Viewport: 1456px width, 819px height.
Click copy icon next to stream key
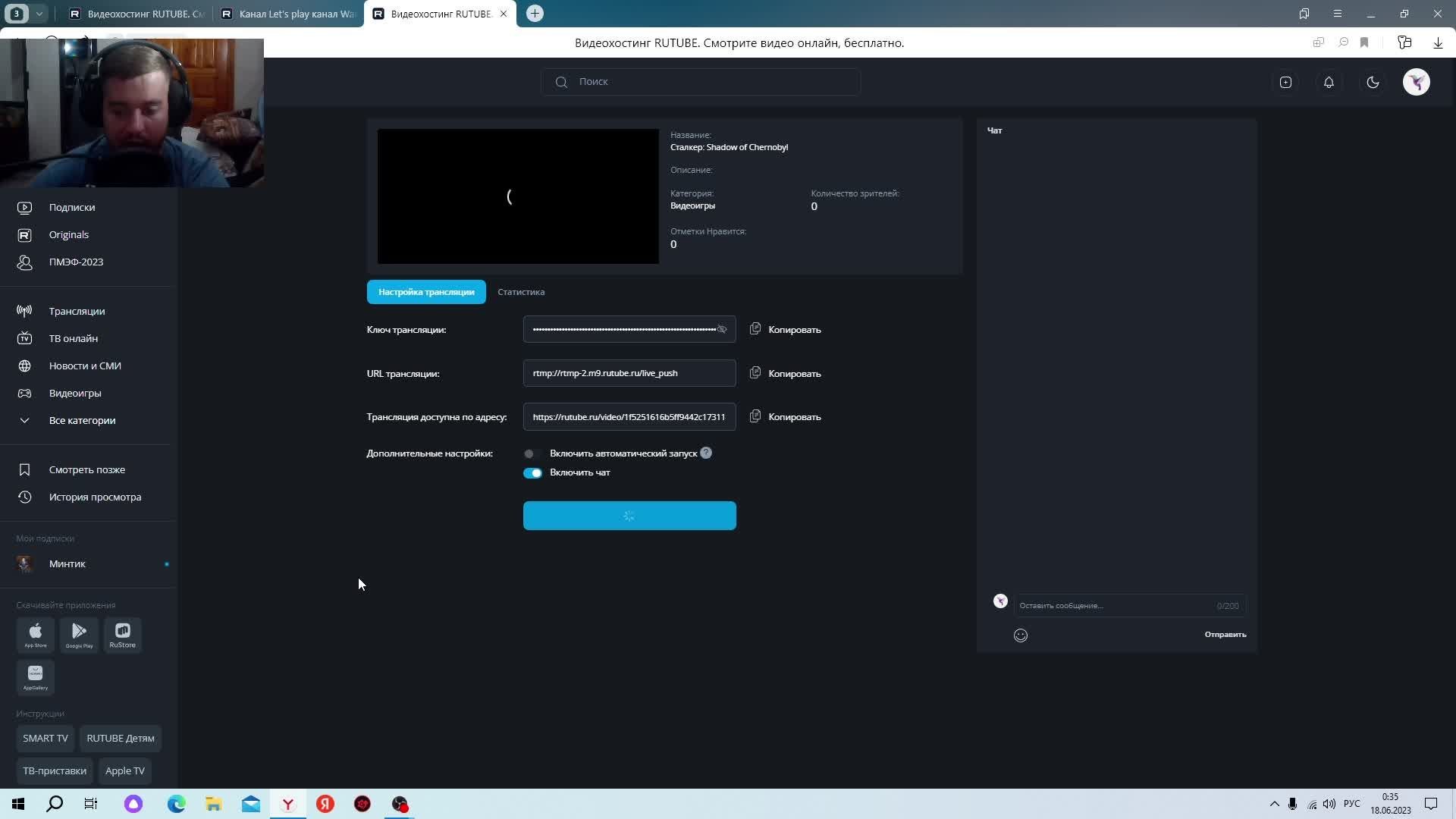pos(755,329)
